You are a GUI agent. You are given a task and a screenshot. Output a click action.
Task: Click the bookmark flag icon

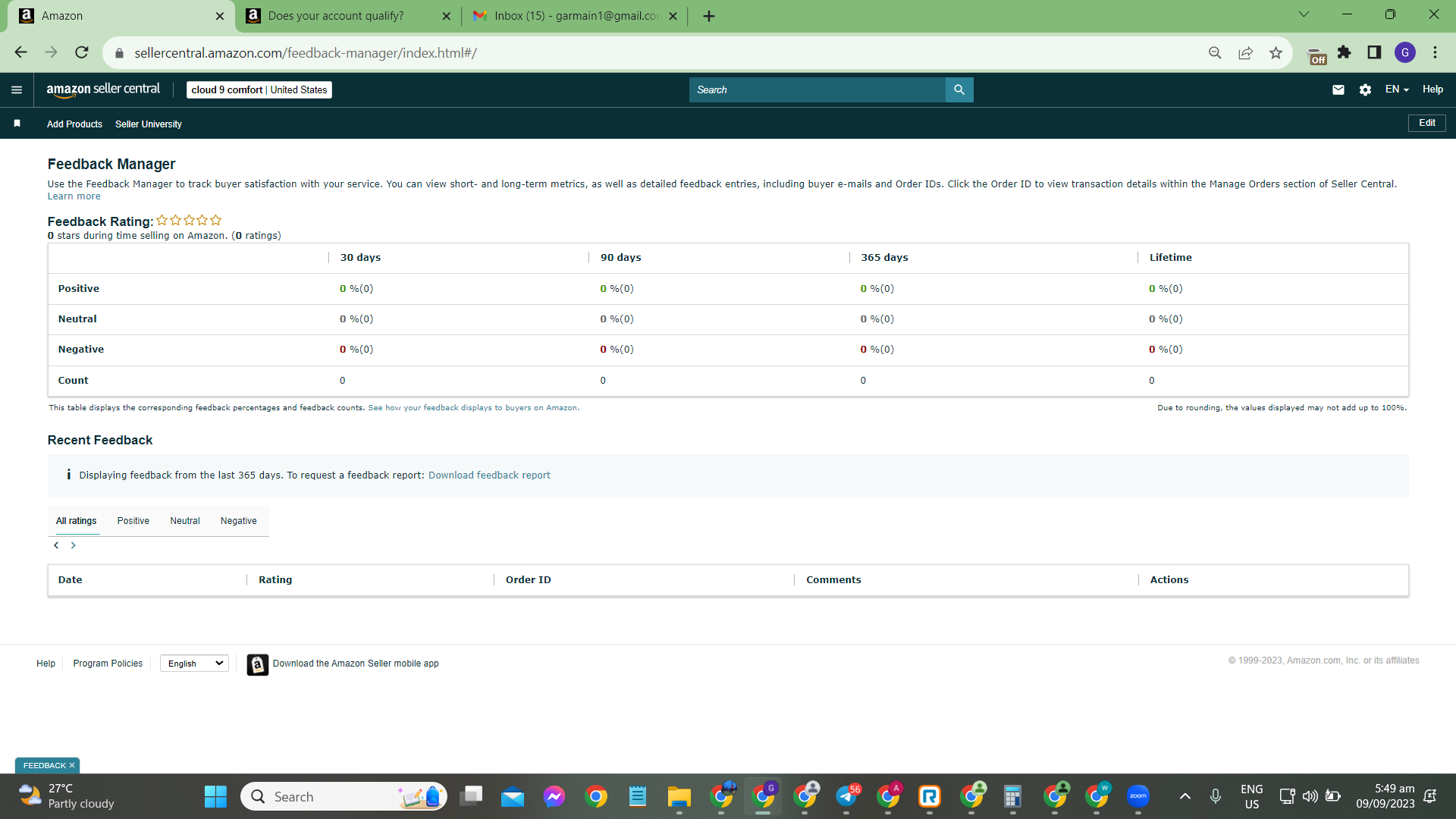tap(17, 124)
